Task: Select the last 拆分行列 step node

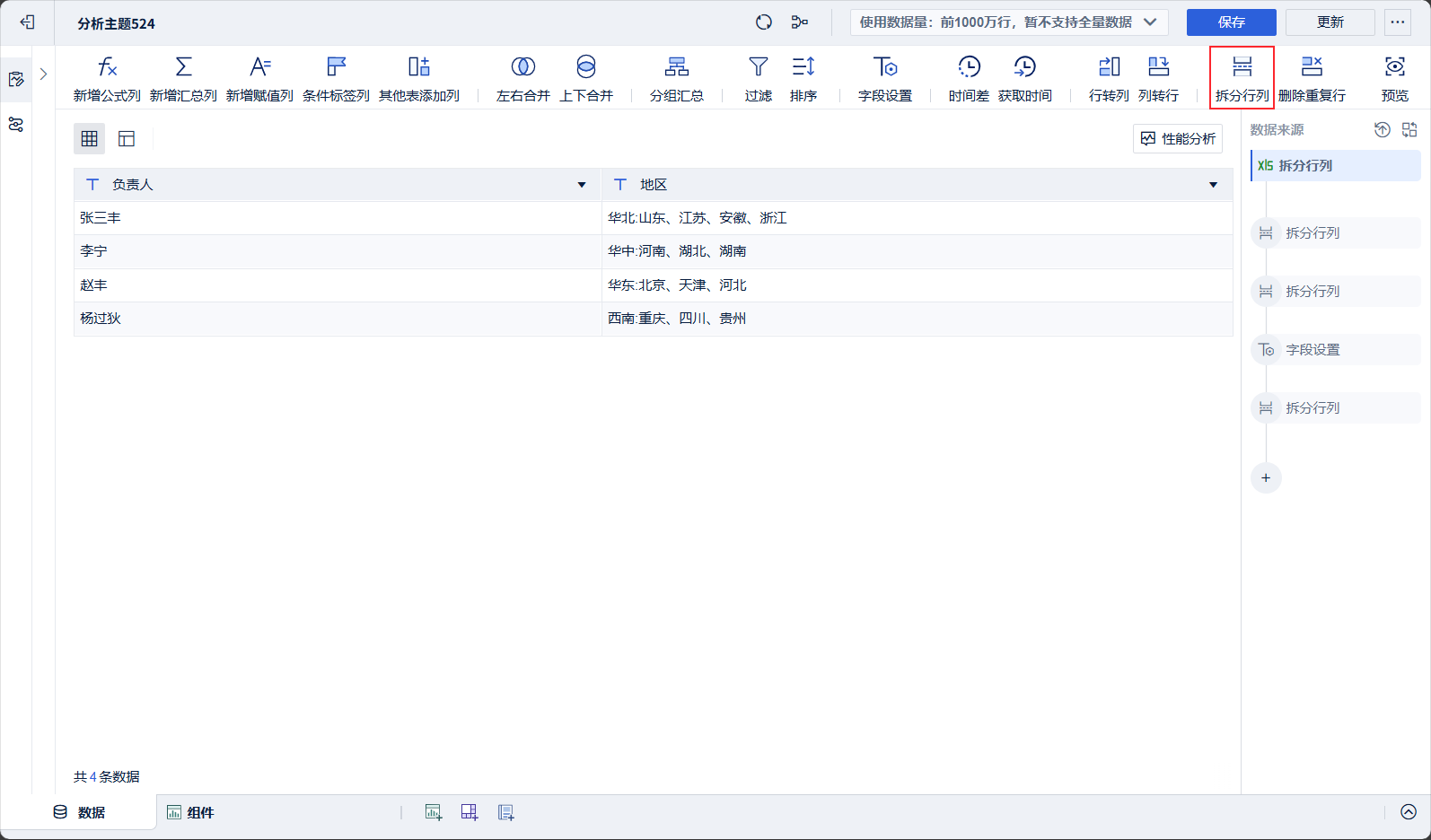Action: pyautogui.click(x=1336, y=408)
